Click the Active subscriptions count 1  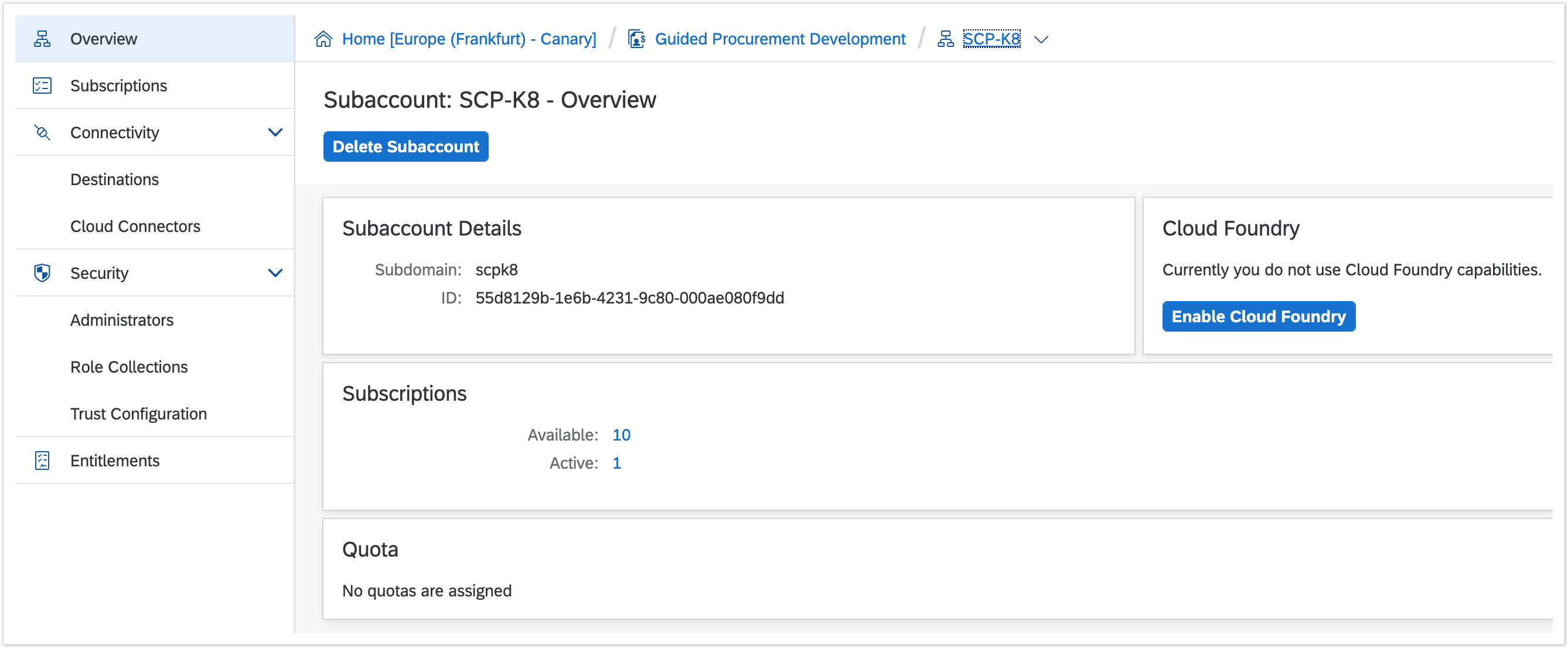(x=616, y=463)
